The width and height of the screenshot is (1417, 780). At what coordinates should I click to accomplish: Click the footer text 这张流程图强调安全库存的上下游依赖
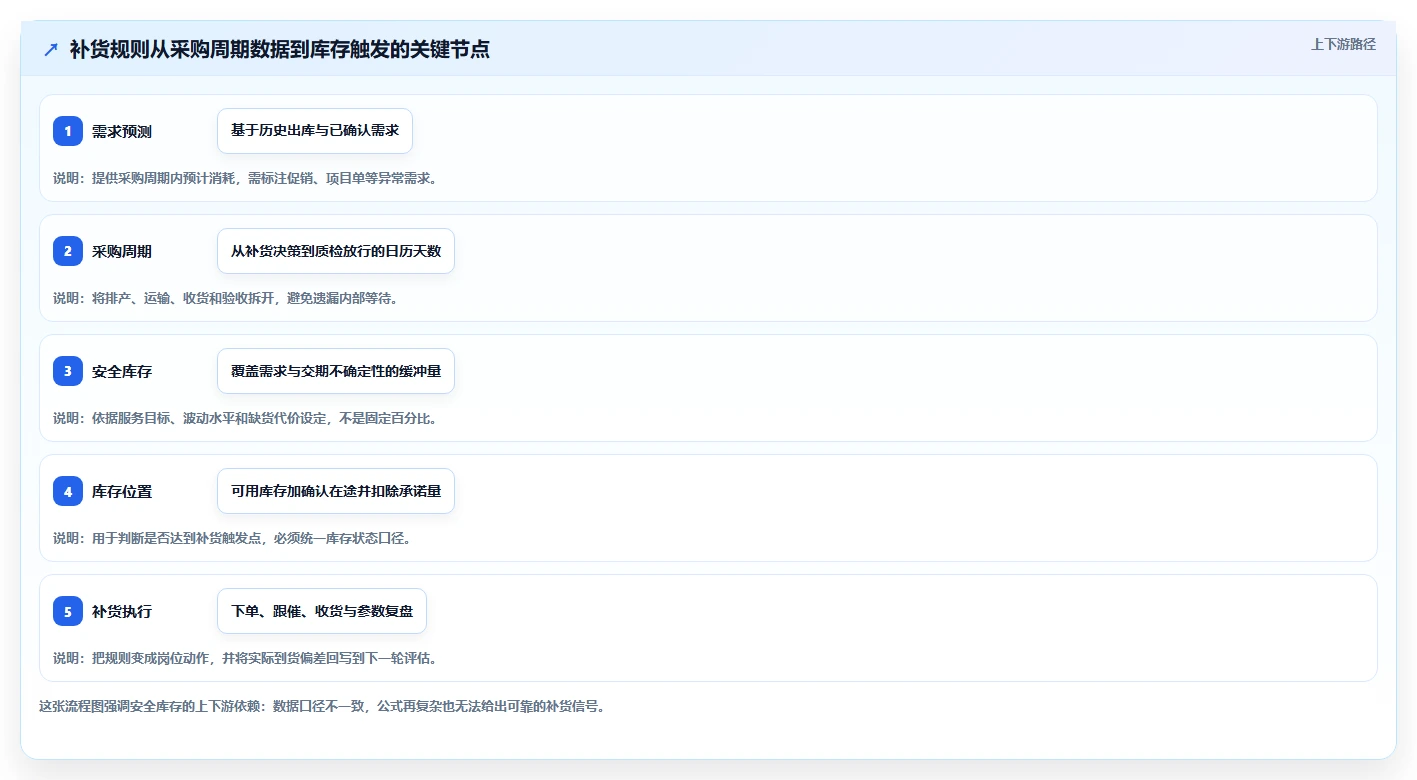coord(322,706)
